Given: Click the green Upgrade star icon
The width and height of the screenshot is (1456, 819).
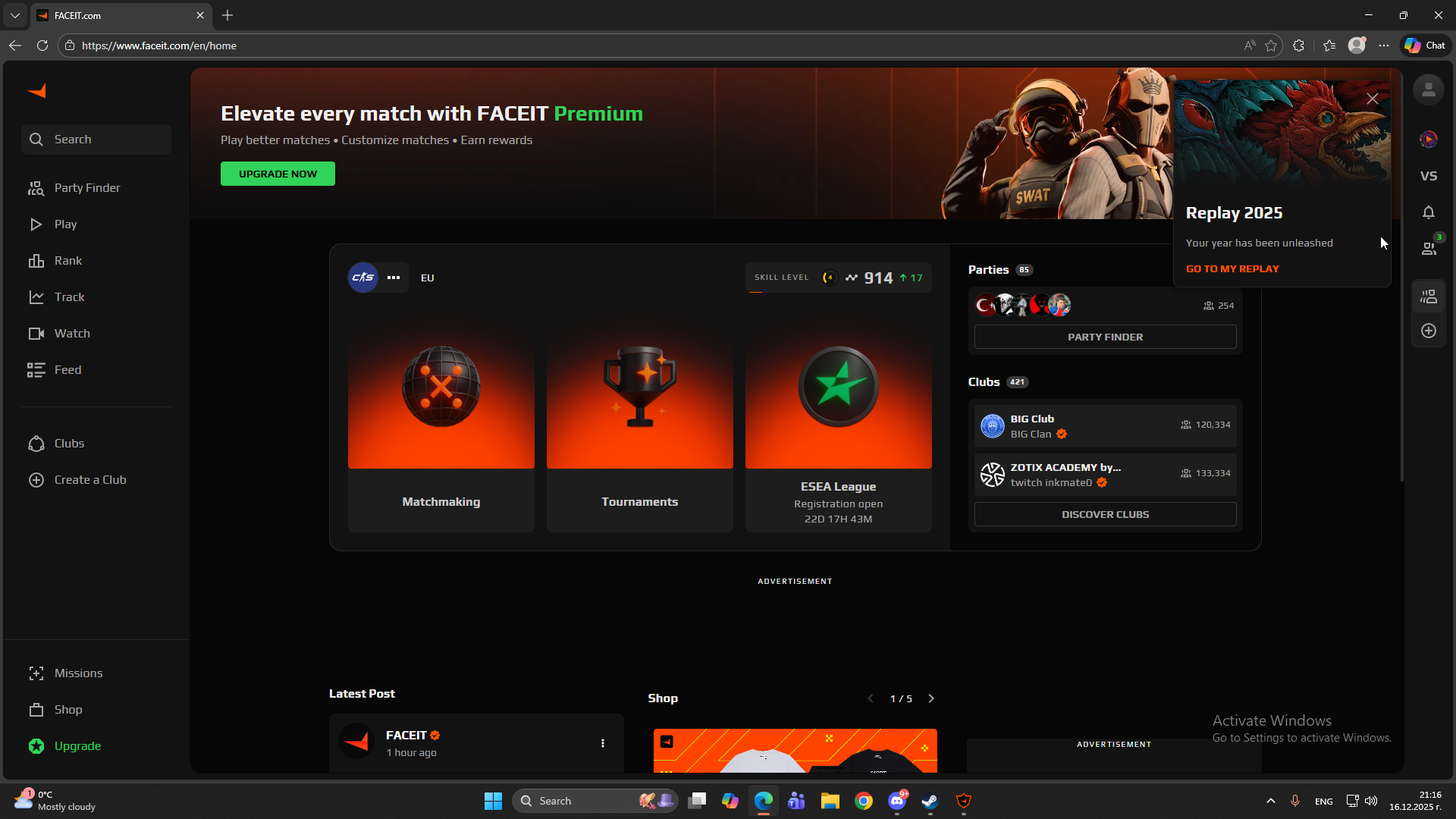Looking at the screenshot, I should [x=36, y=746].
